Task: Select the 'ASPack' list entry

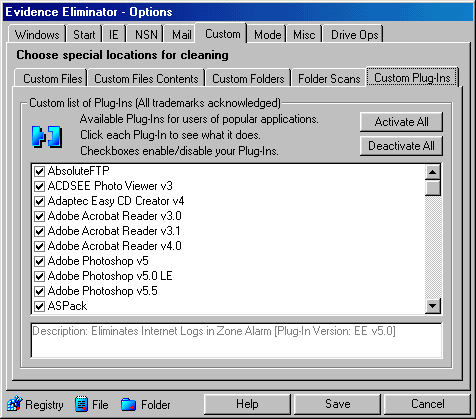Action: coord(67,306)
